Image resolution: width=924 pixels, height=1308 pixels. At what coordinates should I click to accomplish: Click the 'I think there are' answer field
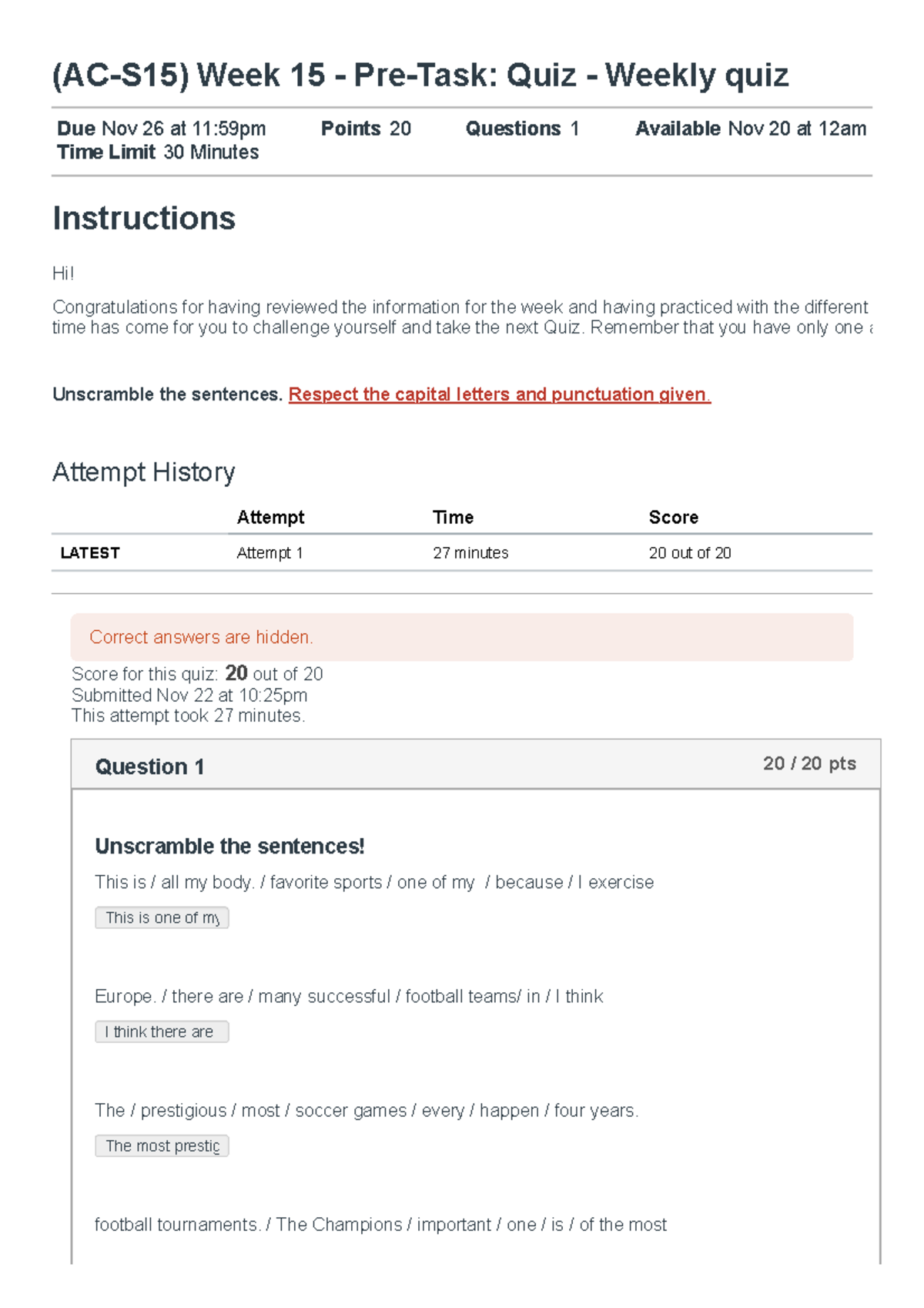click(161, 1031)
